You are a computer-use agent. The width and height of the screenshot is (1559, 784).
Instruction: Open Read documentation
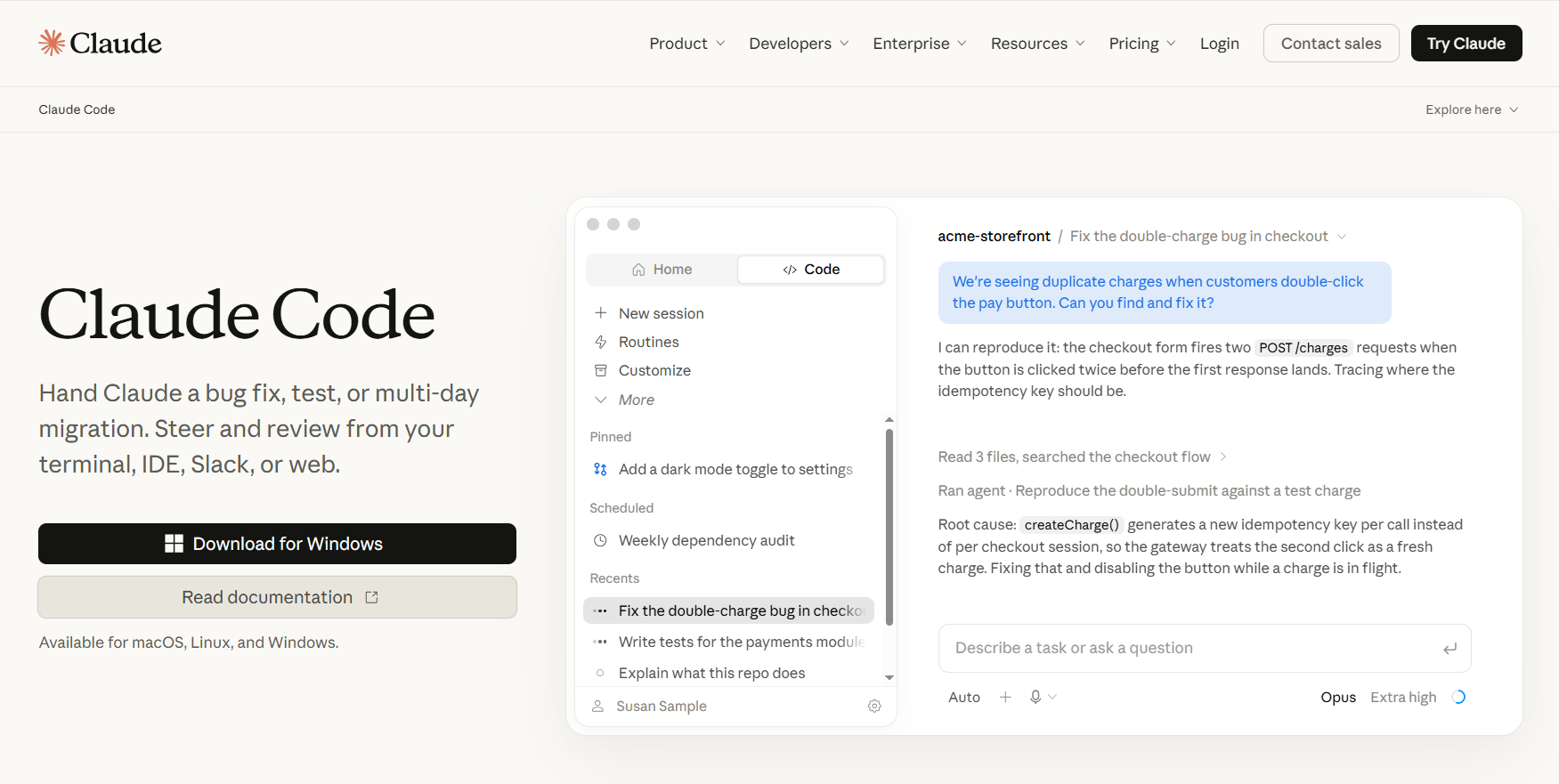click(x=277, y=597)
